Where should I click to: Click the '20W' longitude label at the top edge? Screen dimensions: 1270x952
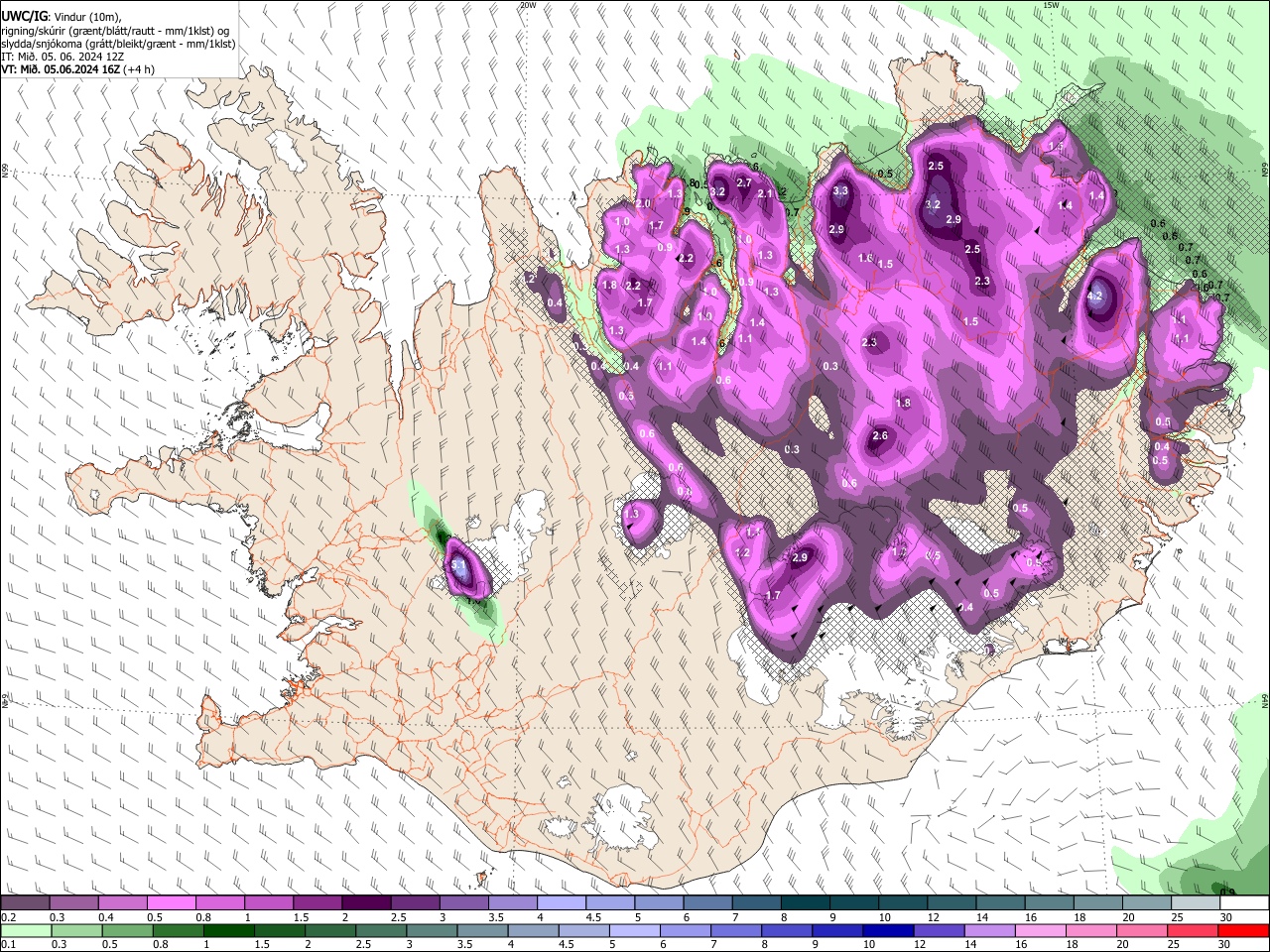[x=528, y=5]
